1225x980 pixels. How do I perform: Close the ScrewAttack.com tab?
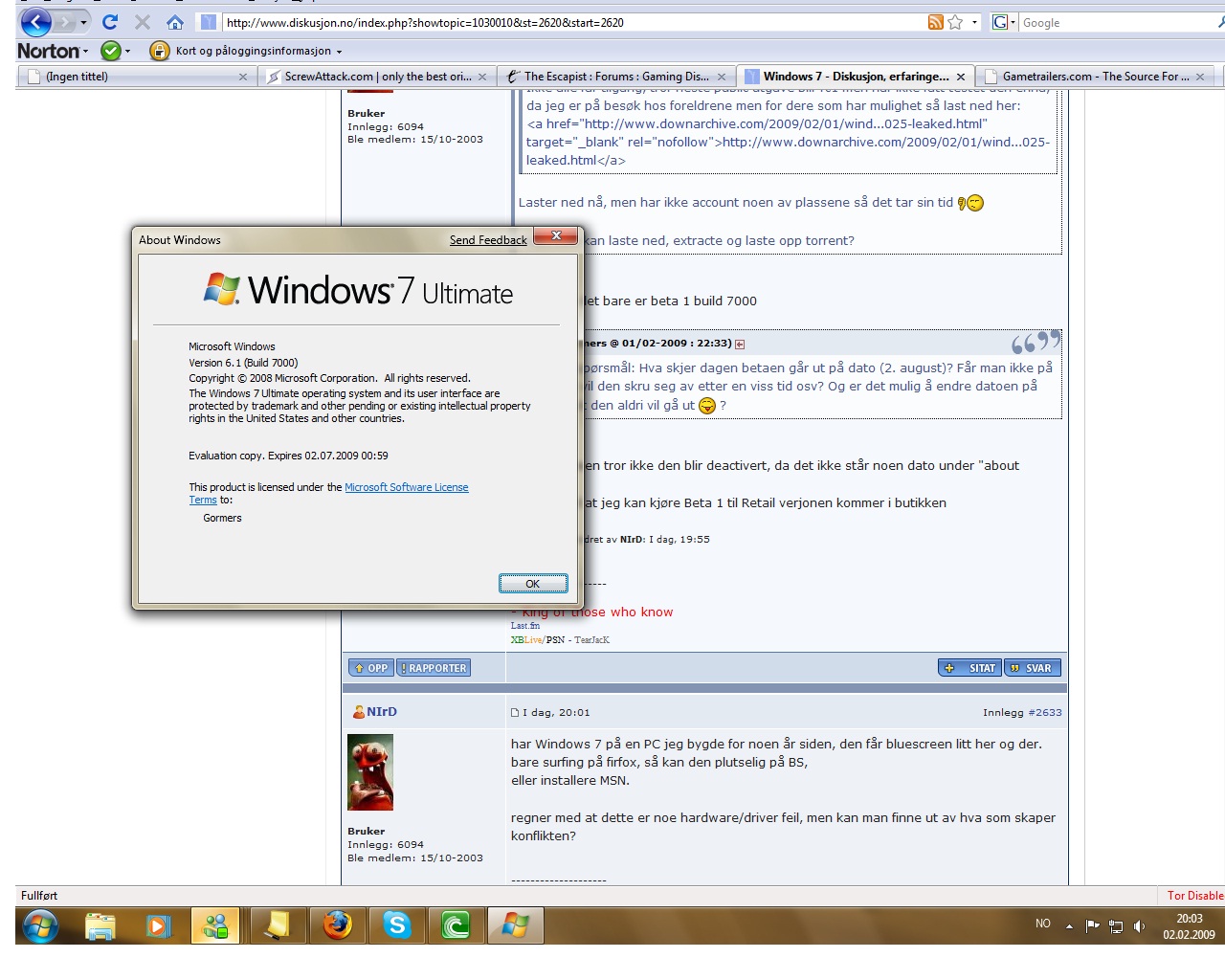tap(482, 77)
